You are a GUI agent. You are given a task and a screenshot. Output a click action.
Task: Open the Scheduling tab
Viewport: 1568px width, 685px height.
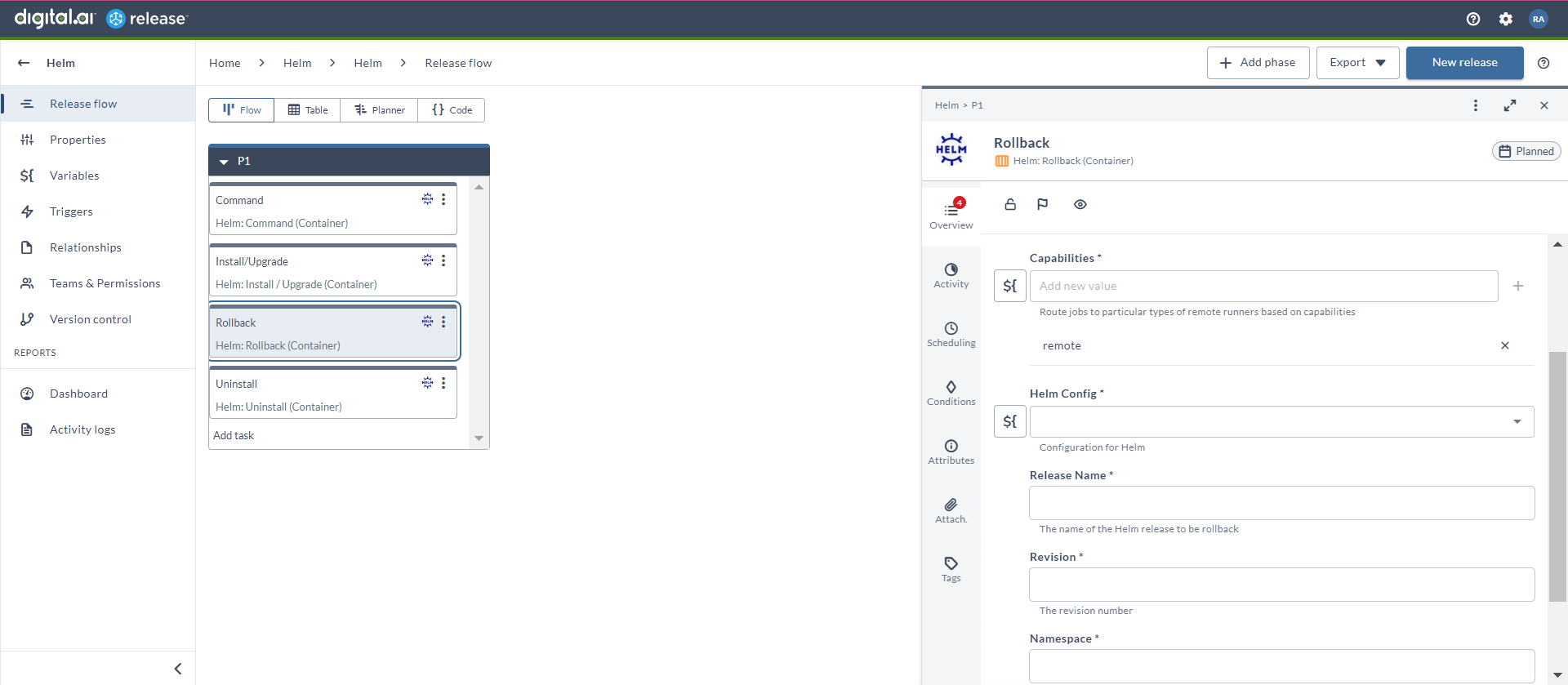(951, 335)
